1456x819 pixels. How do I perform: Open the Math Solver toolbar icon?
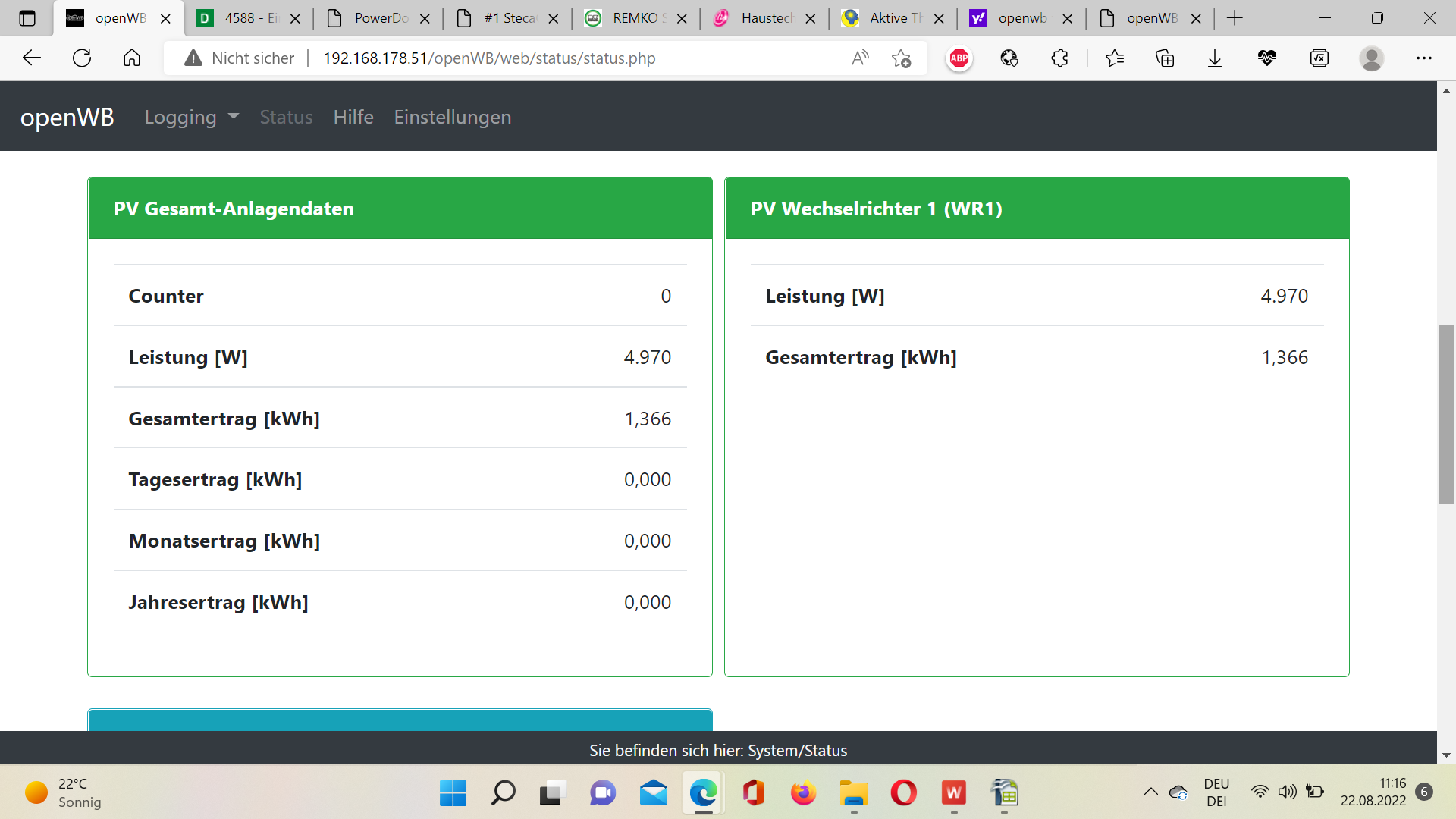pyautogui.click(x=1319, y=58)
